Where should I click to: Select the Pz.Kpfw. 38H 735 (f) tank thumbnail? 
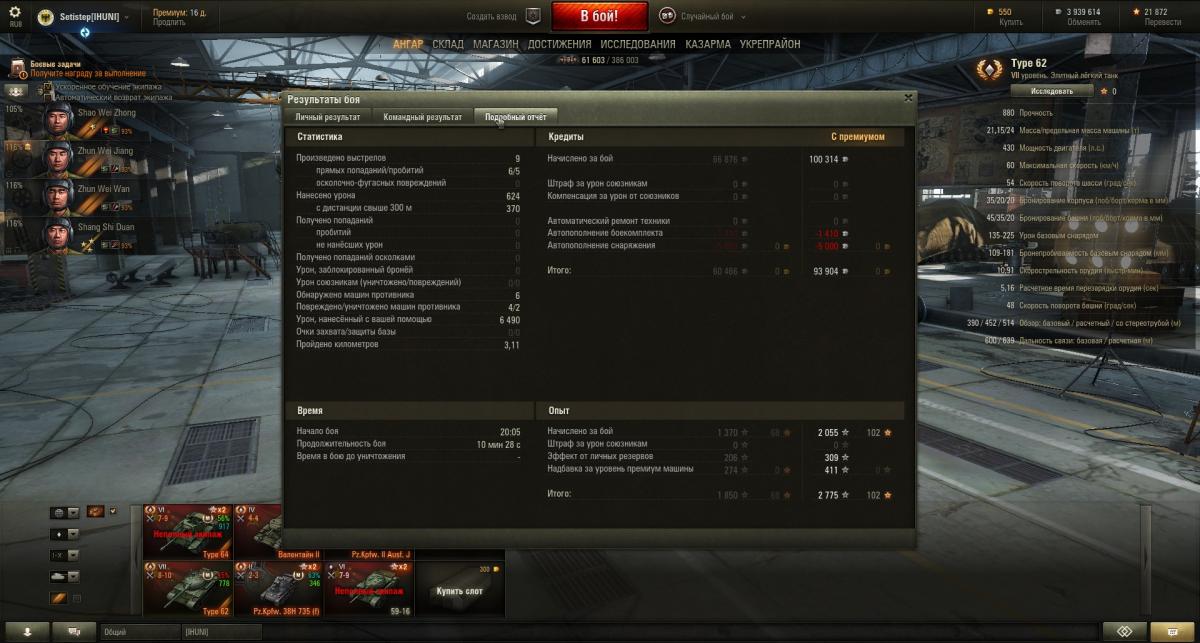click(278, 589)
